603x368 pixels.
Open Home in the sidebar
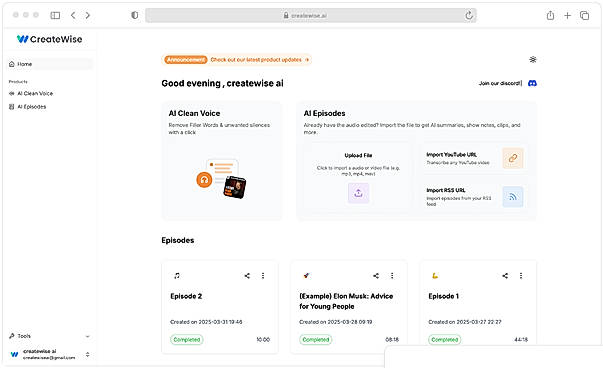tap(50, 64)
